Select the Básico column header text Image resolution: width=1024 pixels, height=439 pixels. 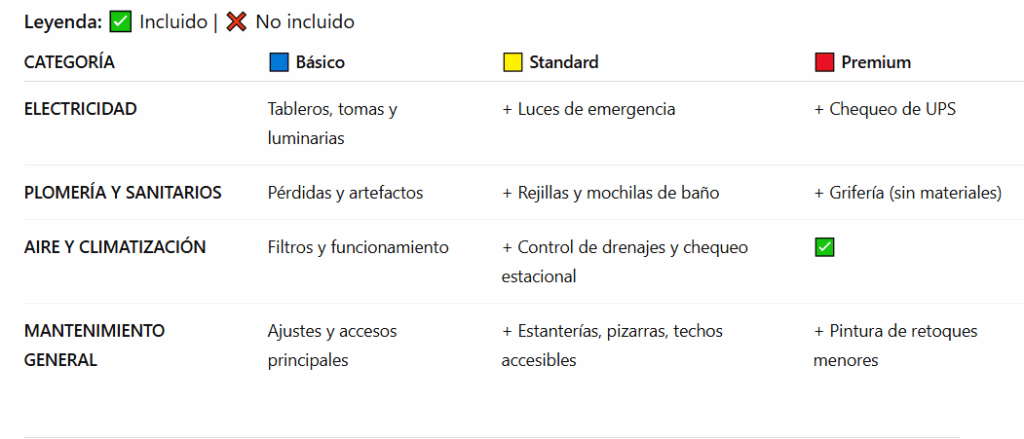click(x=320, y=62)
